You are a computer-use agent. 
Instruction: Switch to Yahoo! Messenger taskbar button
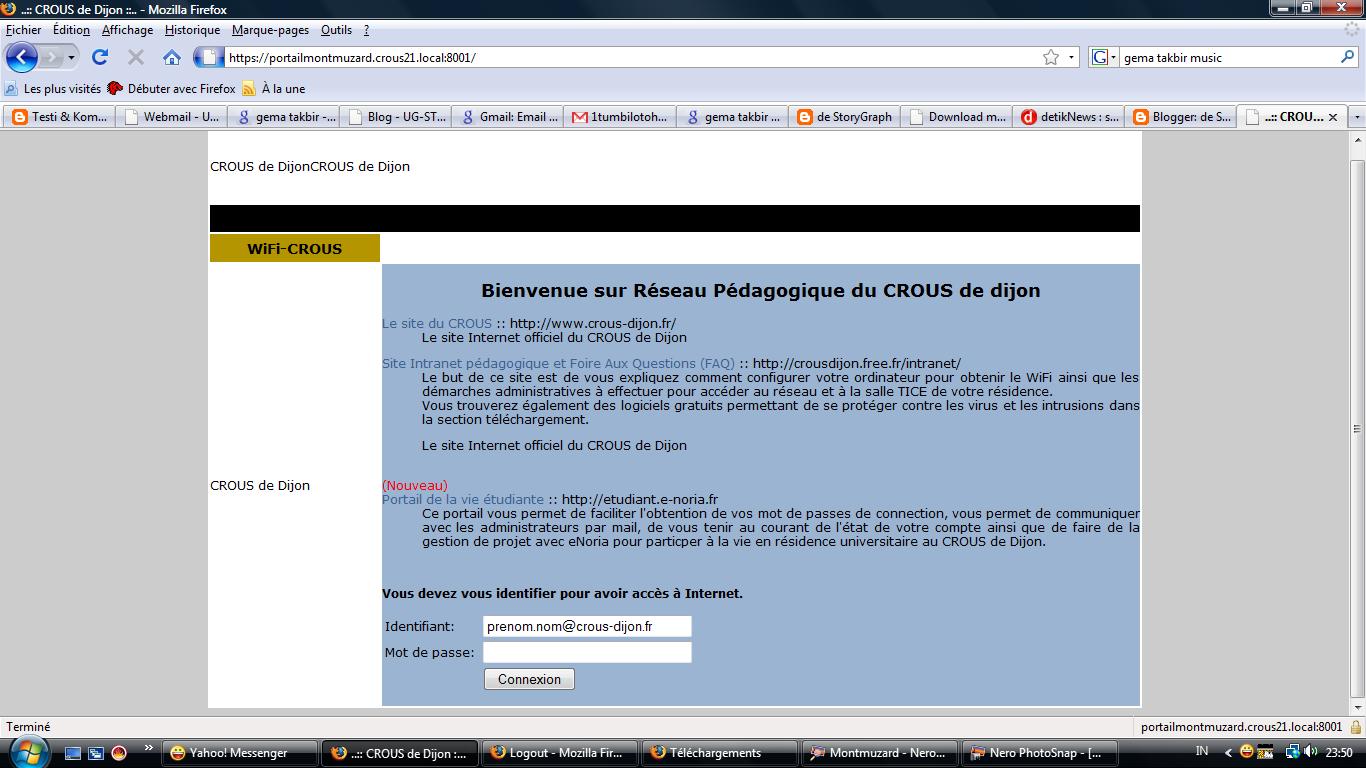point(240,753)
